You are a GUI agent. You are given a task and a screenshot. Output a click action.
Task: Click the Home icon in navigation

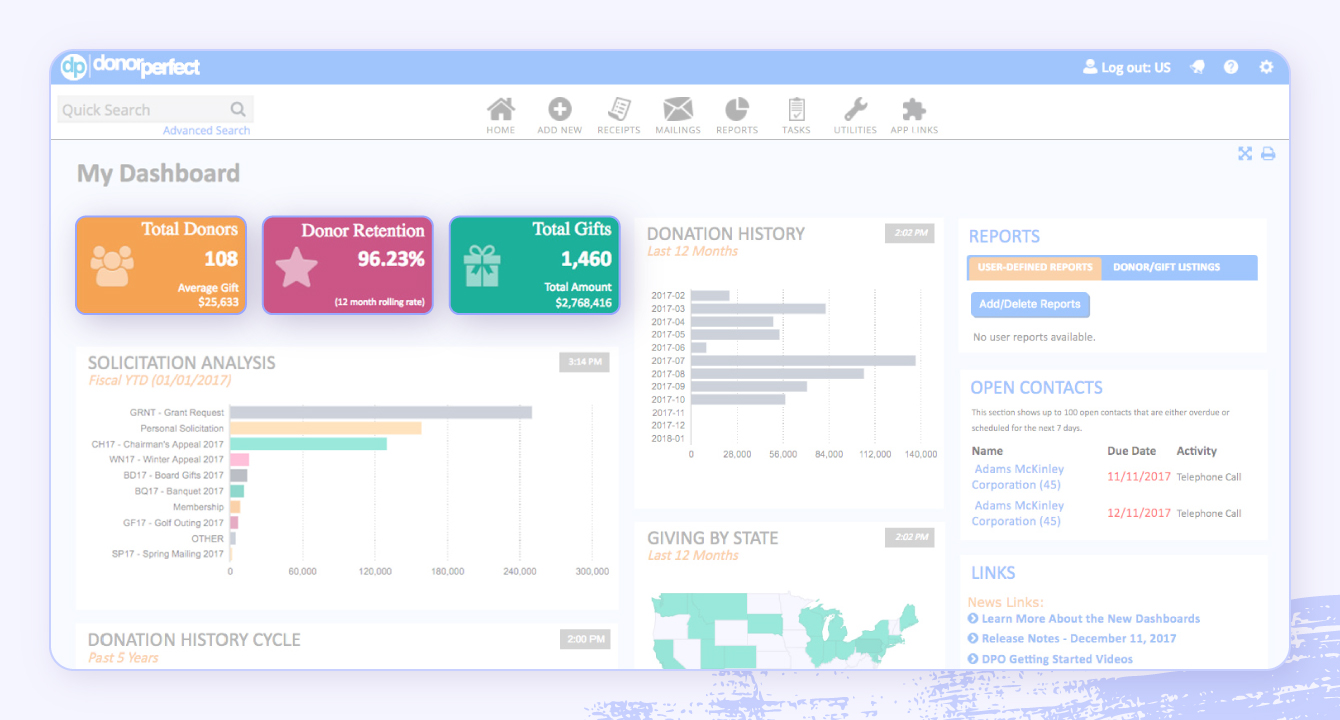500,110
